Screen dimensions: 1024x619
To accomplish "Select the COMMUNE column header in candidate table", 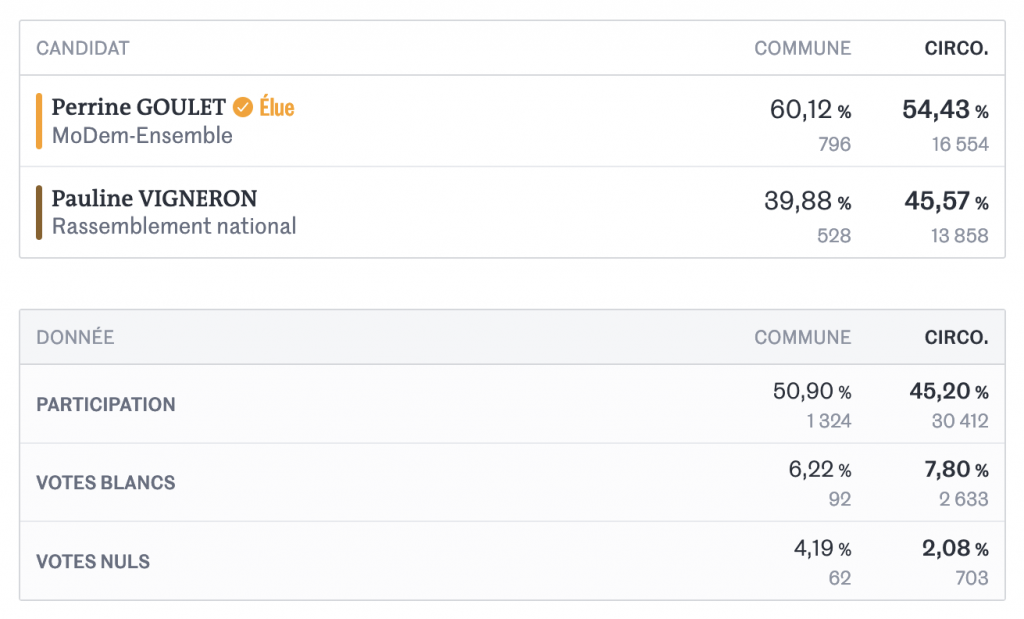I will click(803, 48).
